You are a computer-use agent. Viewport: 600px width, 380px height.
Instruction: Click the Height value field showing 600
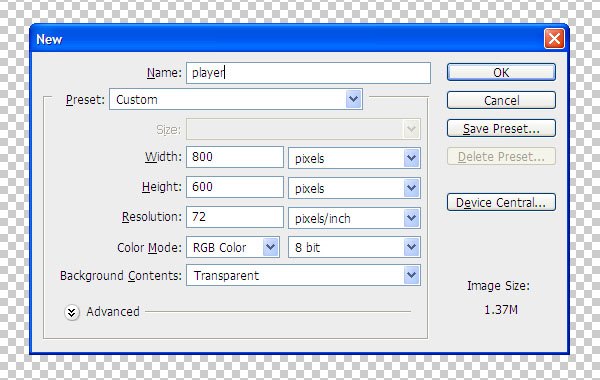[x=235, y=187]
